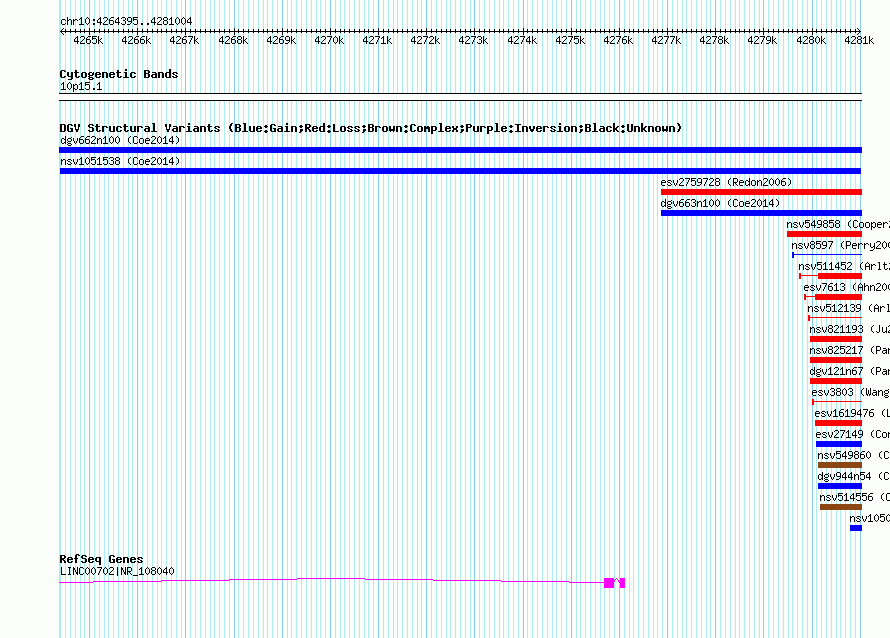This screenshot has height=638, width=890.
Task: Select the blue dgv663n100 gain bar
Action: point(761,213)
